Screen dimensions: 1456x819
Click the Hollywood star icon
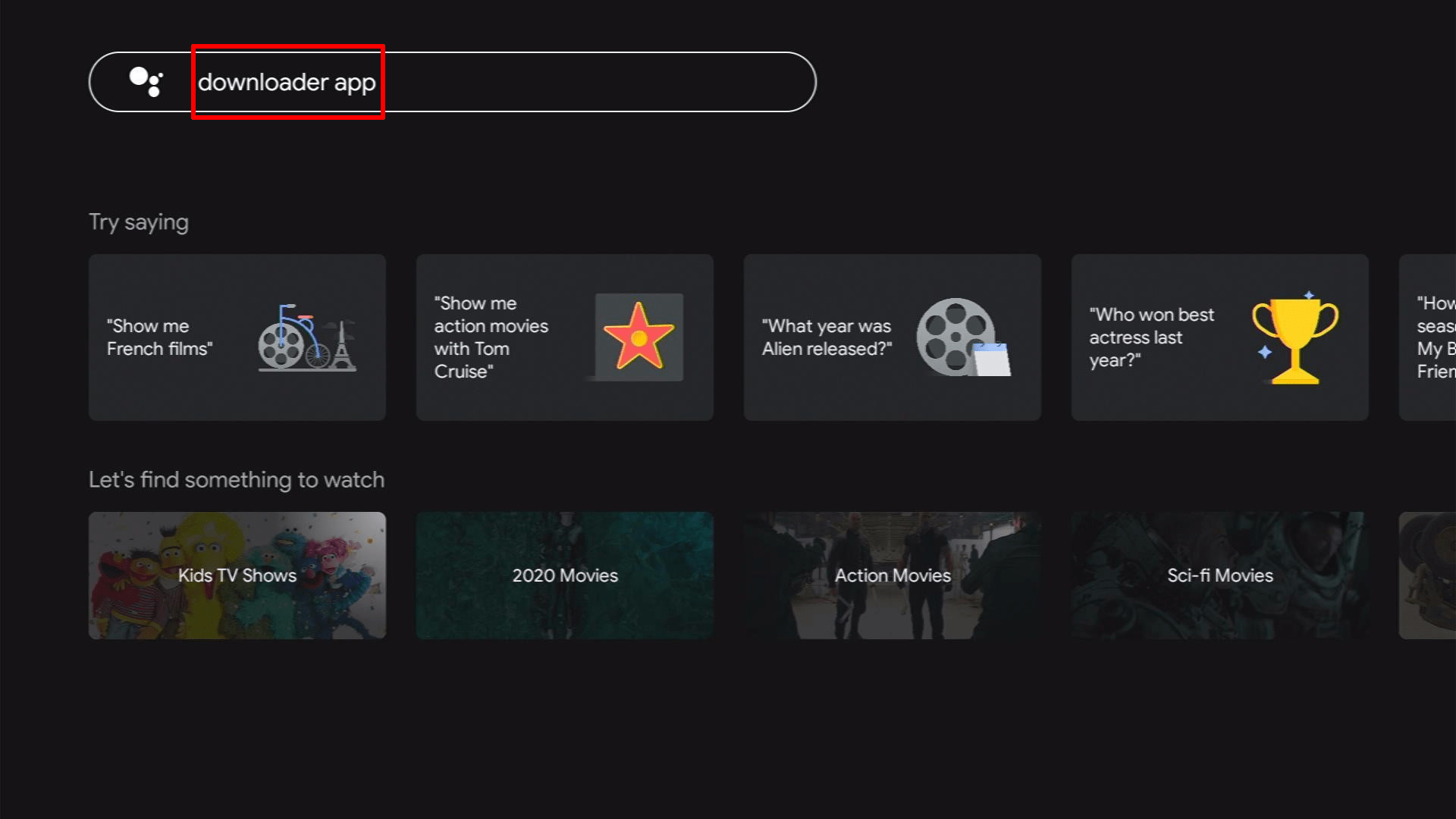[639, 337]
